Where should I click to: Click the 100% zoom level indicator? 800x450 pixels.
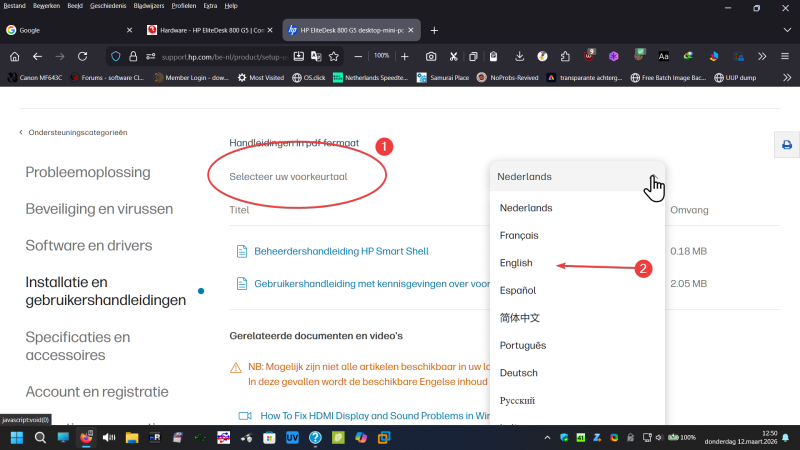(381, 56)
